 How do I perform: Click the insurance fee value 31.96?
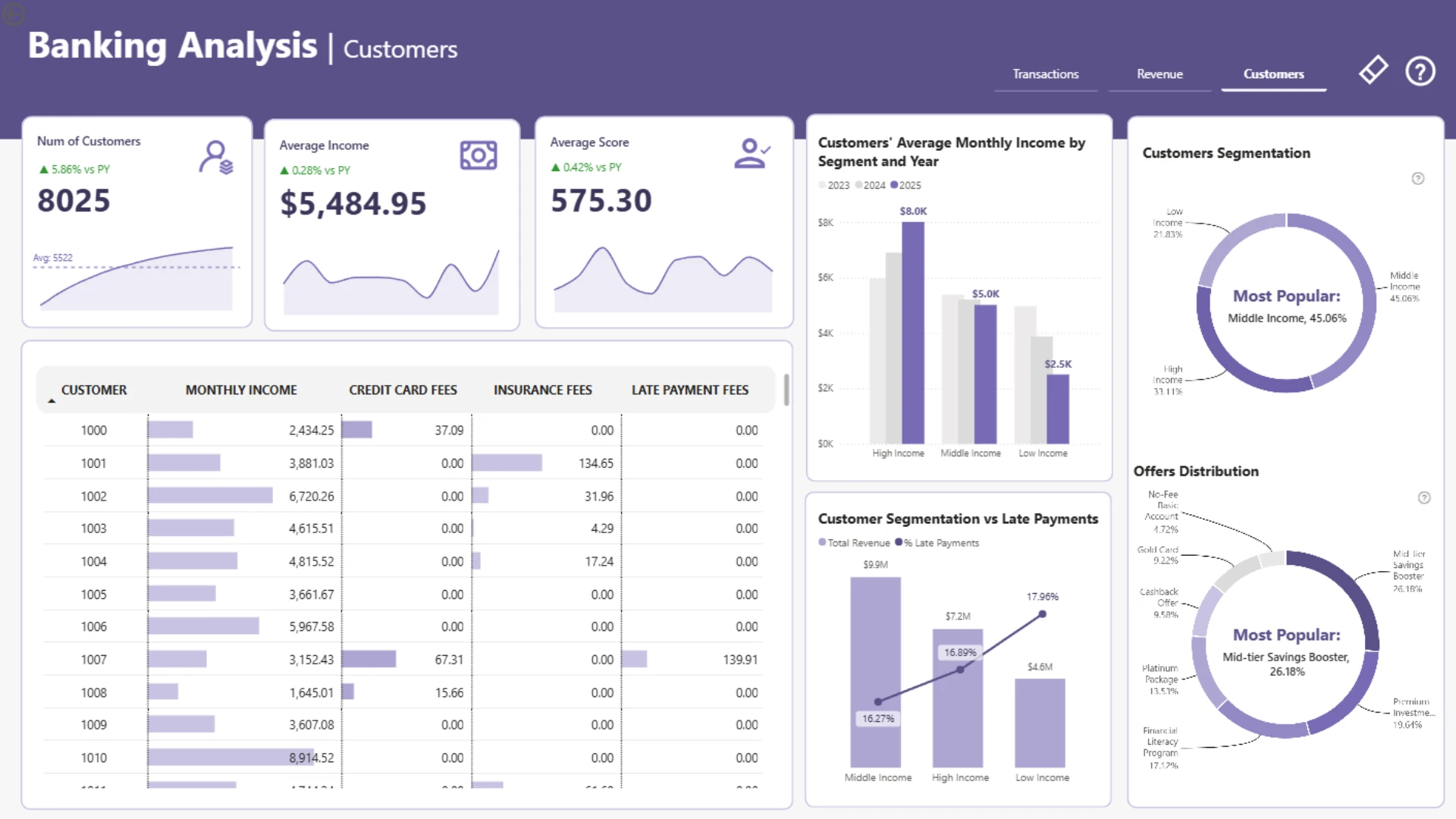pyautogui.click(x=599, y=497)
